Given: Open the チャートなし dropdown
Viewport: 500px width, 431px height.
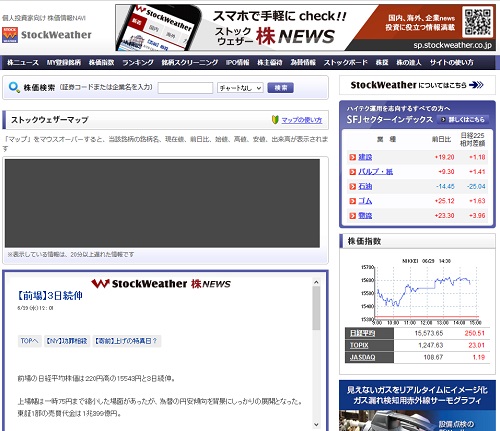Looking at the screenshot, I should click(240, 88).
